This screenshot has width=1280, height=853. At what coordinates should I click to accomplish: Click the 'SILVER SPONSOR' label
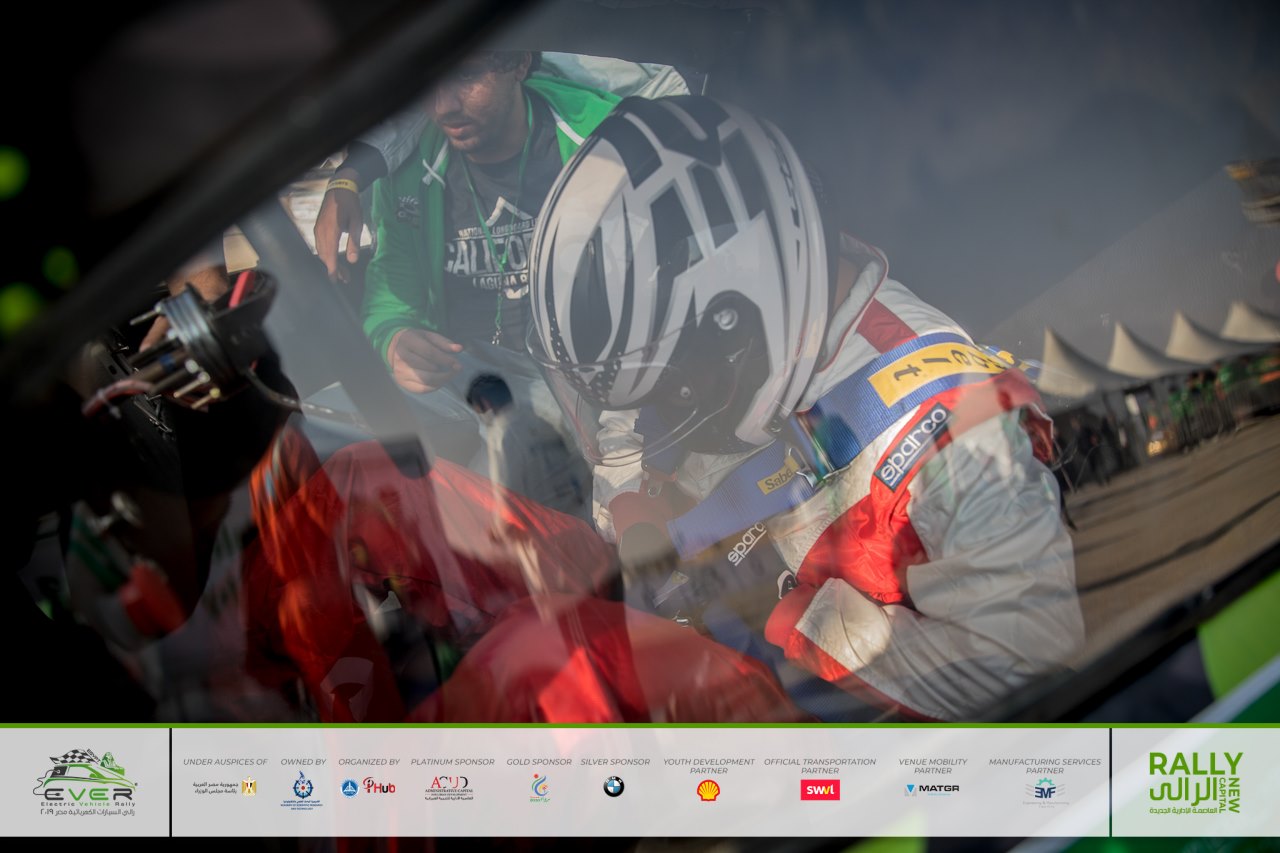[615, 762]
